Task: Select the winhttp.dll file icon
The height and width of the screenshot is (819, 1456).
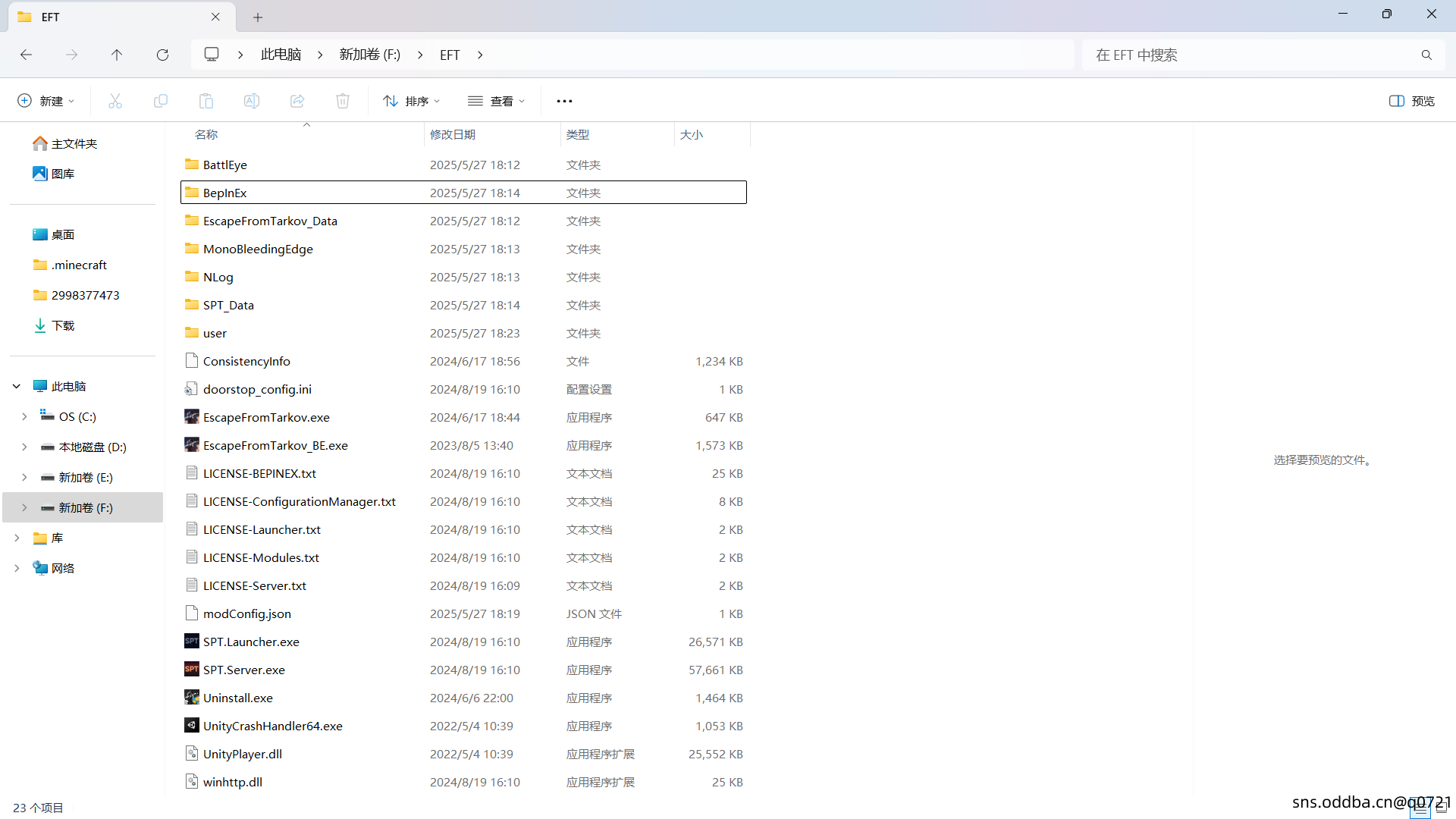Action: 192,782
